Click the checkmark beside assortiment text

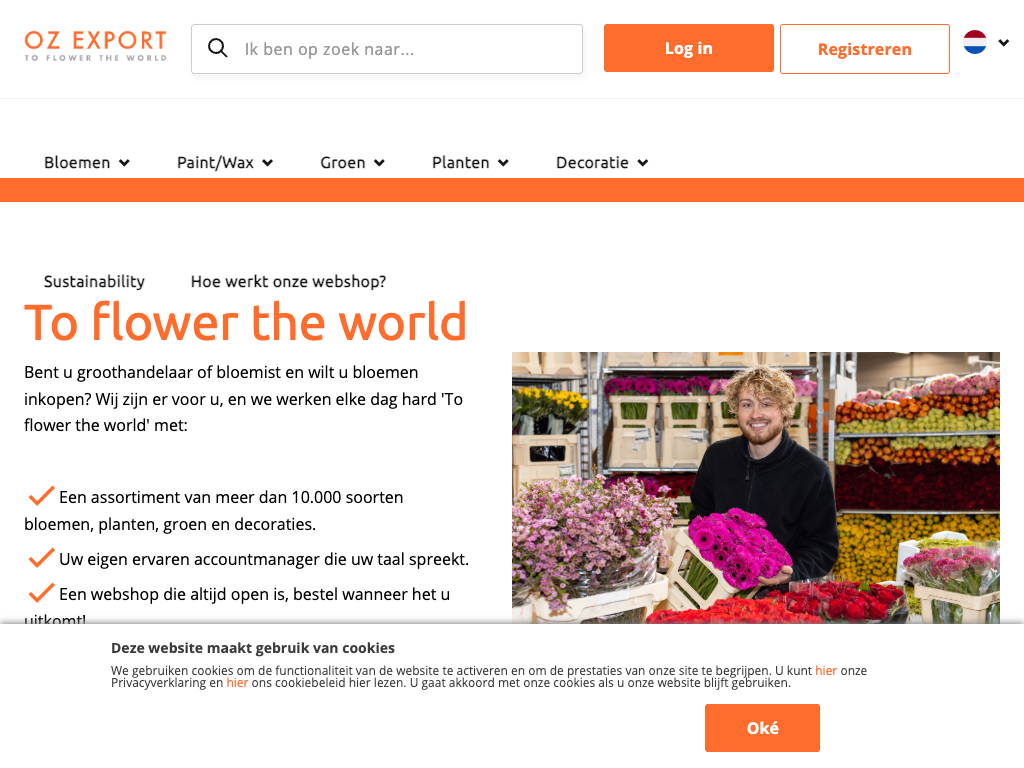coord(41,496)
